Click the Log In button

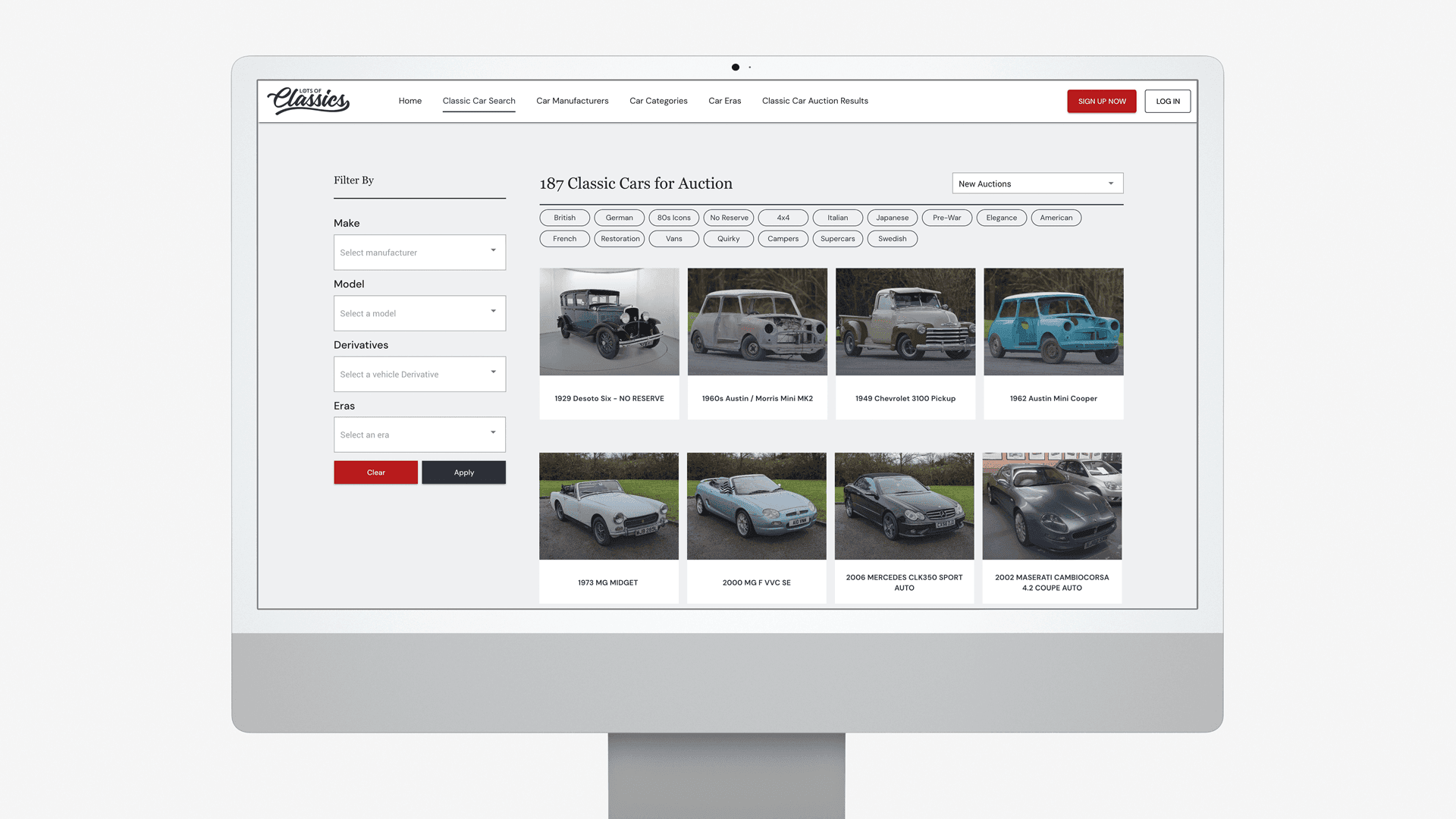click(x=1168, y=102)
